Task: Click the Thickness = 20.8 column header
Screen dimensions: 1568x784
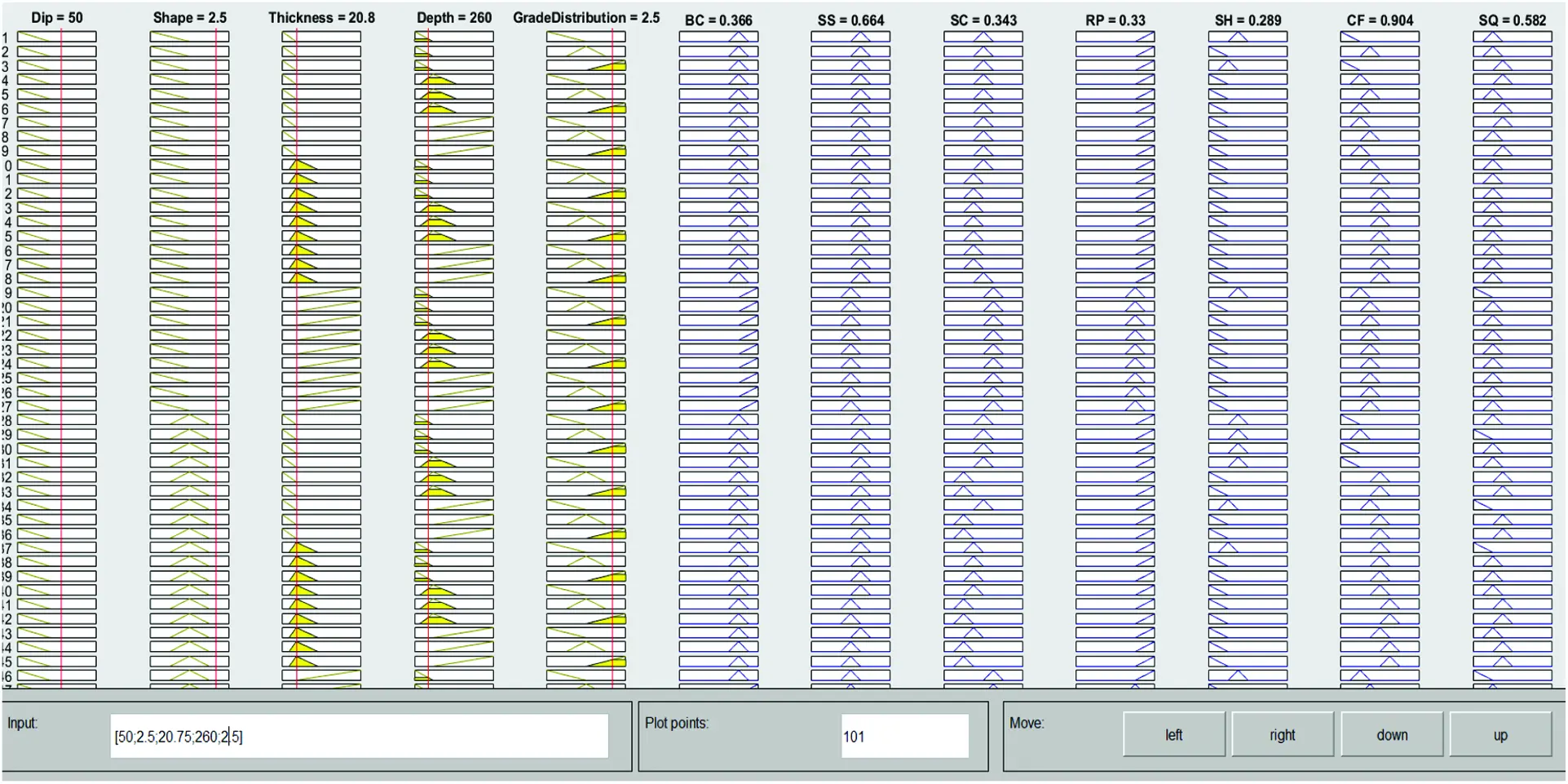Action: 321,16
